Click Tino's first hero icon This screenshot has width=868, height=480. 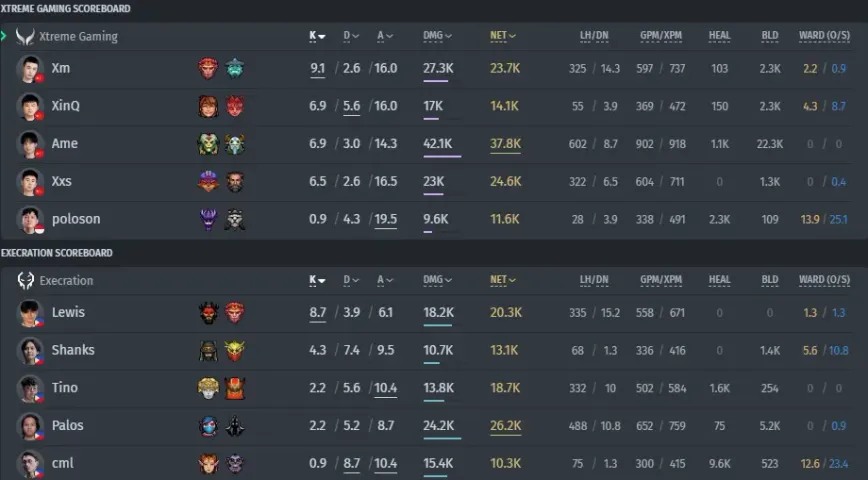(x=208, y=388)
